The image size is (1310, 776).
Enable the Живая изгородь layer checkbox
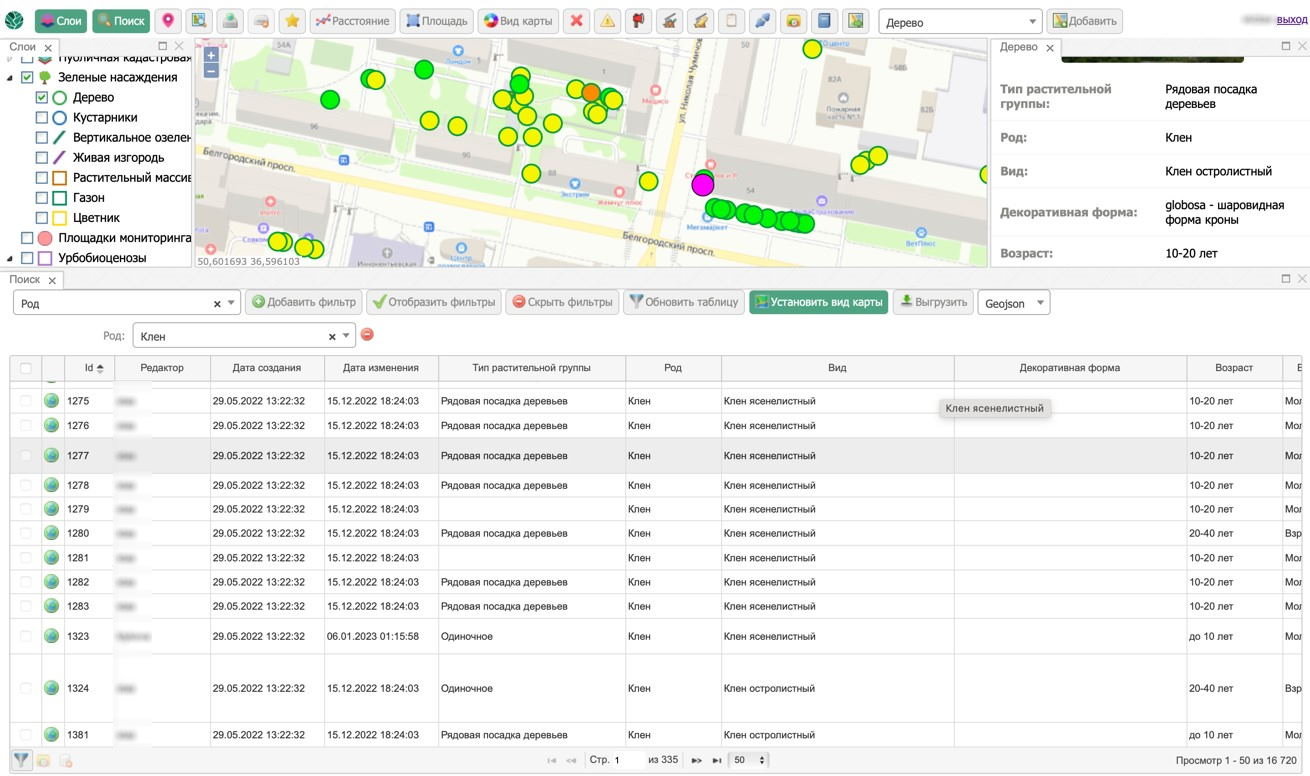coord(42,158)
